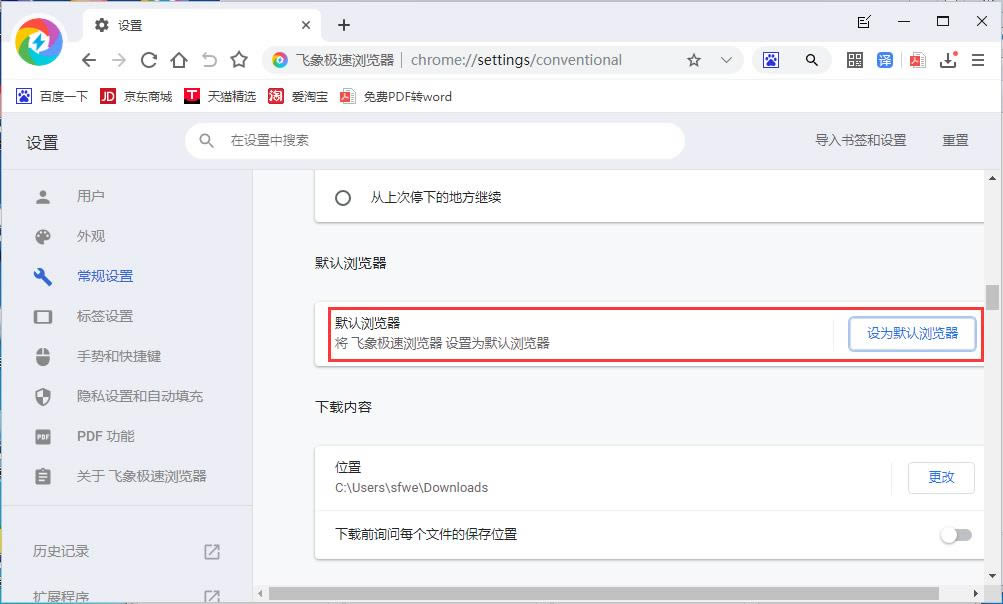This screenshot has width=1003, height=604.
Task: Click the Baidu paw search engine icon
Action: (771, 60)
